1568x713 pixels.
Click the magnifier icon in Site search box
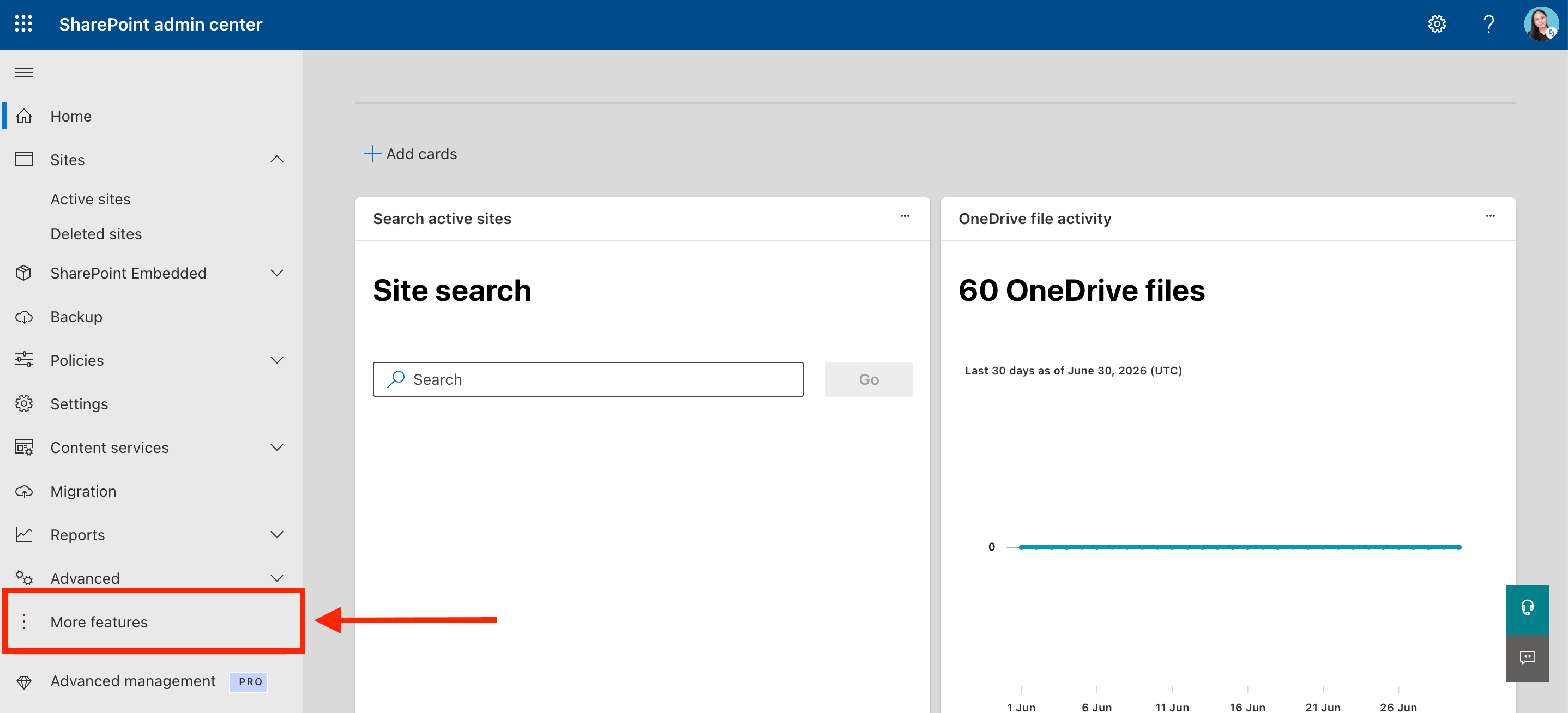click(x=396, y=379)
